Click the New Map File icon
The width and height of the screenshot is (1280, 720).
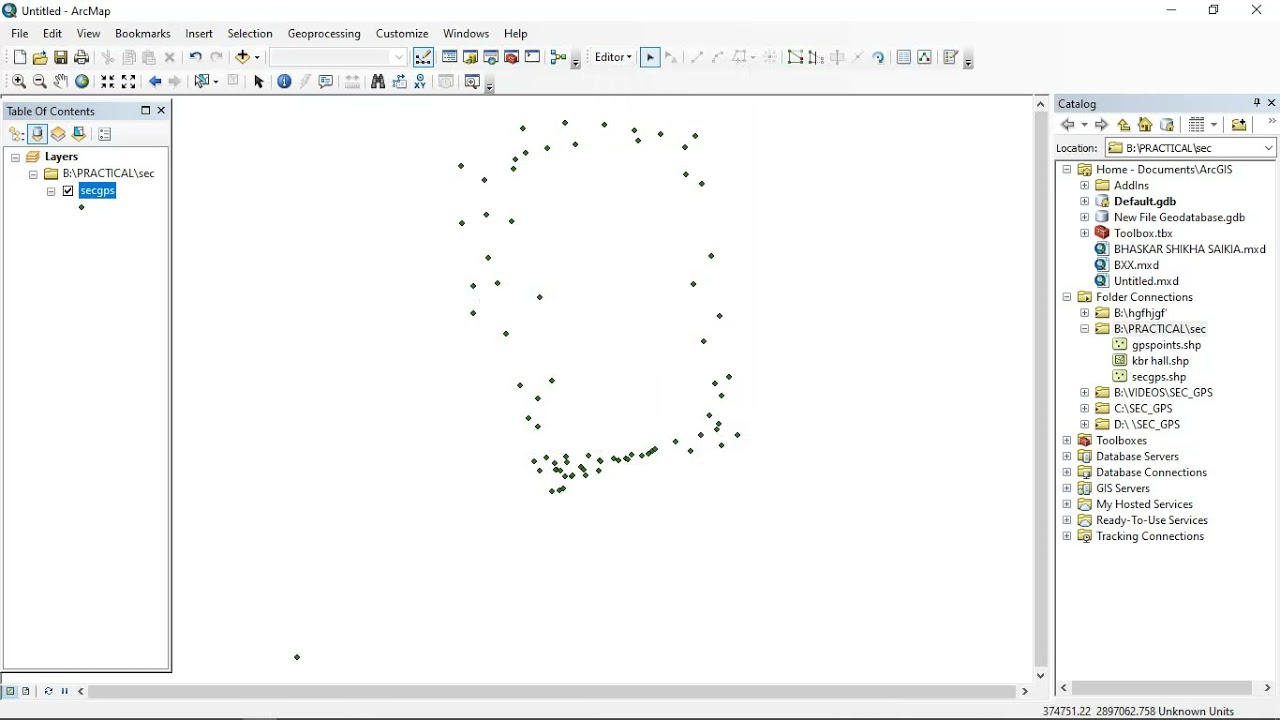(x=20, y=58)
